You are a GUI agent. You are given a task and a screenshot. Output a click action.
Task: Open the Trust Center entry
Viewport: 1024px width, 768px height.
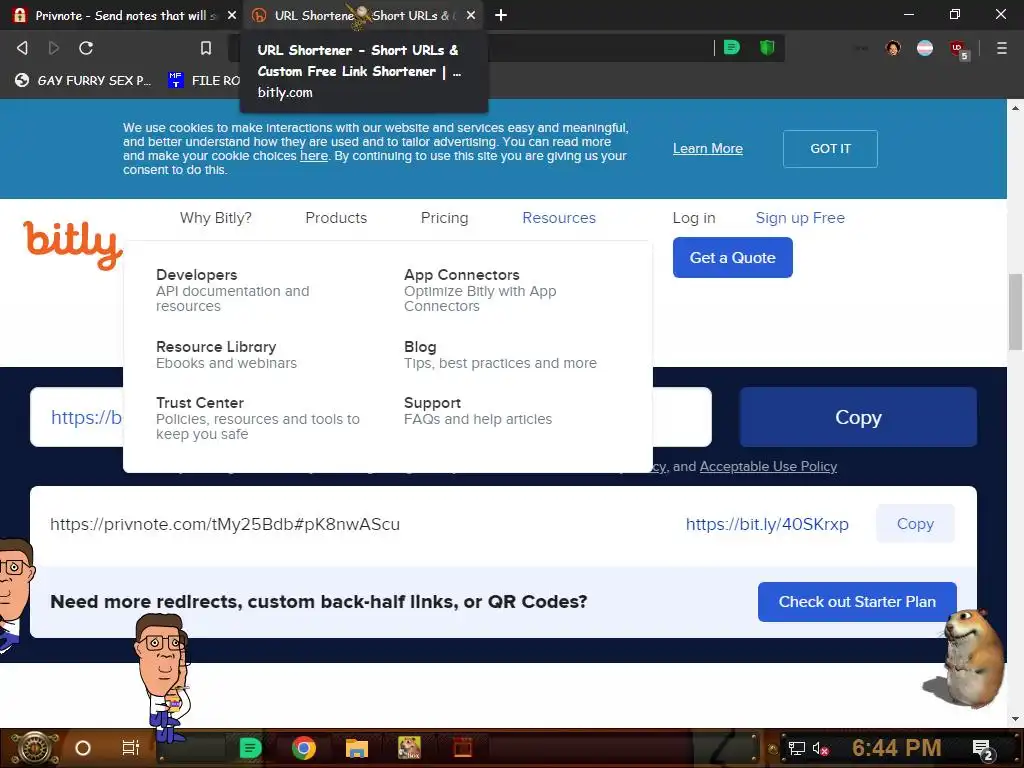tap(258, 418)
